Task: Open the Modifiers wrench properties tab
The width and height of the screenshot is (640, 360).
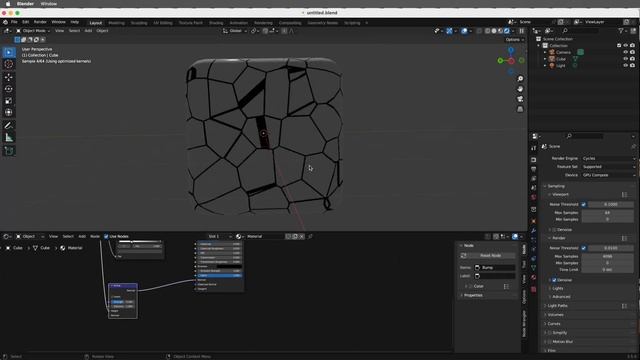Action: point(533,231)
